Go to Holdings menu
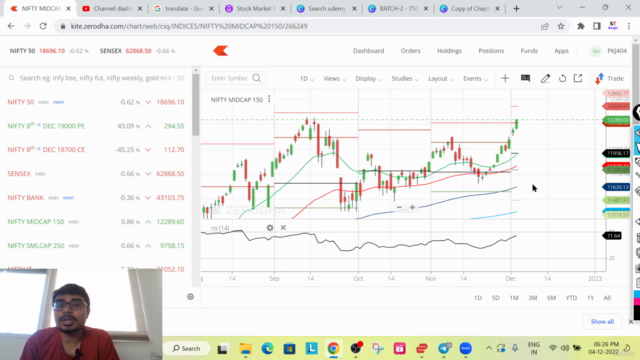The height and width of the screenshot is (360, 640). (x=449, y=51)
